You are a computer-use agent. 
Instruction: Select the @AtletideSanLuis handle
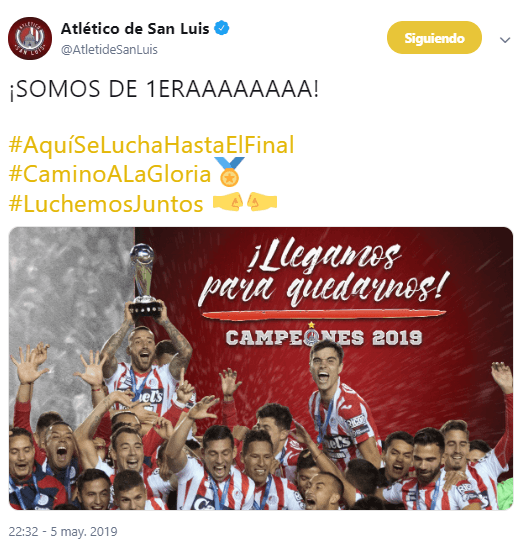[x=109, y=50]
